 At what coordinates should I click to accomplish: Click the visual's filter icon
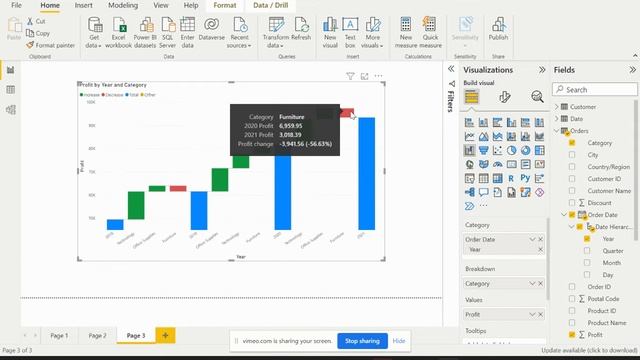tap(350, 76)
